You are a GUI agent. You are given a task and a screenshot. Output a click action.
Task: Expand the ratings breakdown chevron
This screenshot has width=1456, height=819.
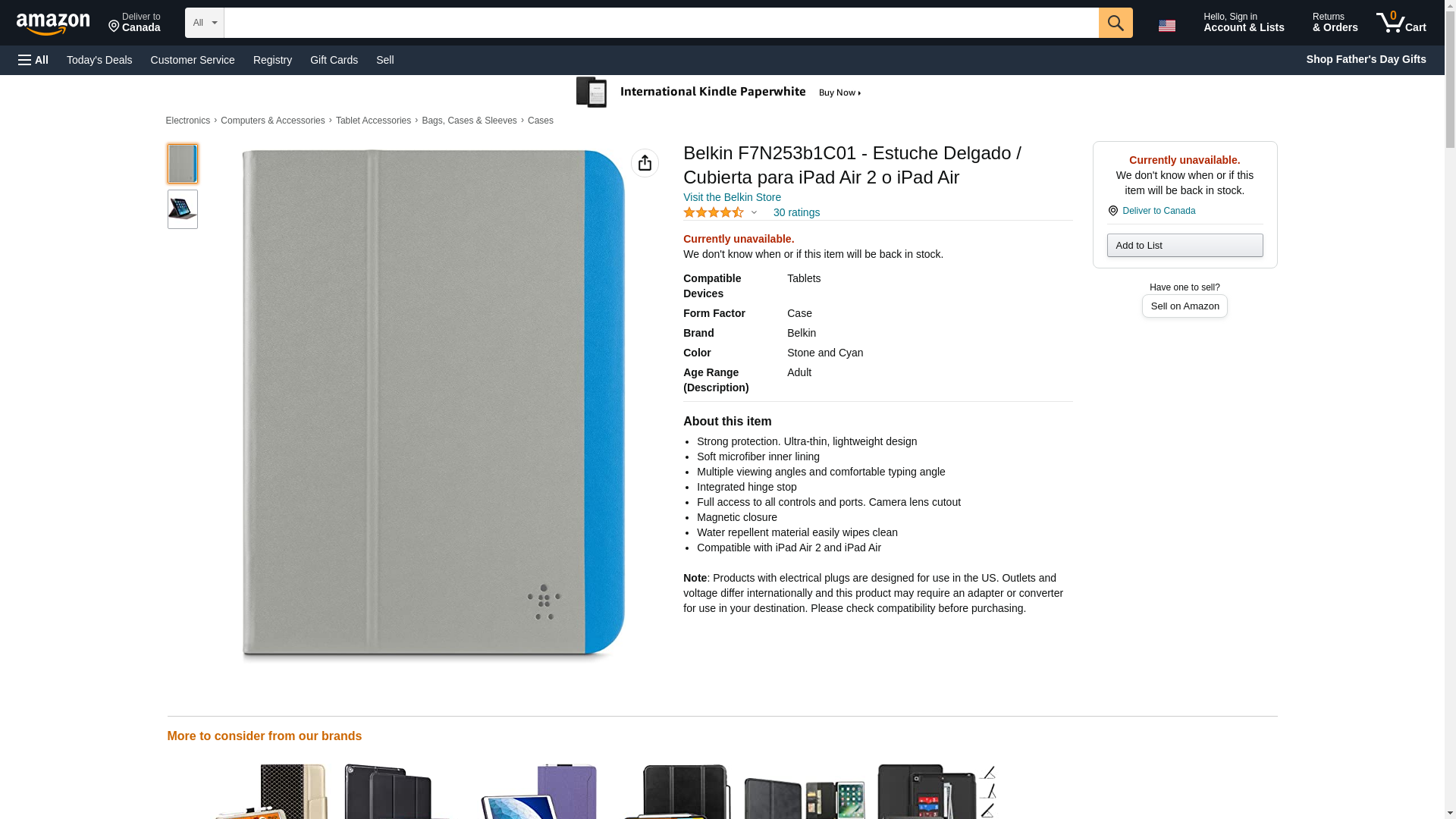coord(754,213)
